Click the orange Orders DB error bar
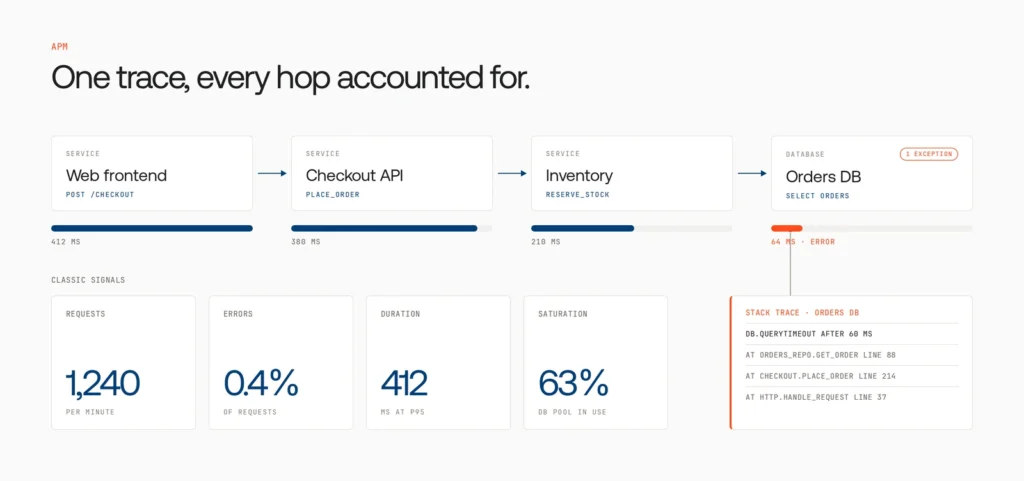The width and height of the screenshot is (1024, 481). [x=786, y=228]
